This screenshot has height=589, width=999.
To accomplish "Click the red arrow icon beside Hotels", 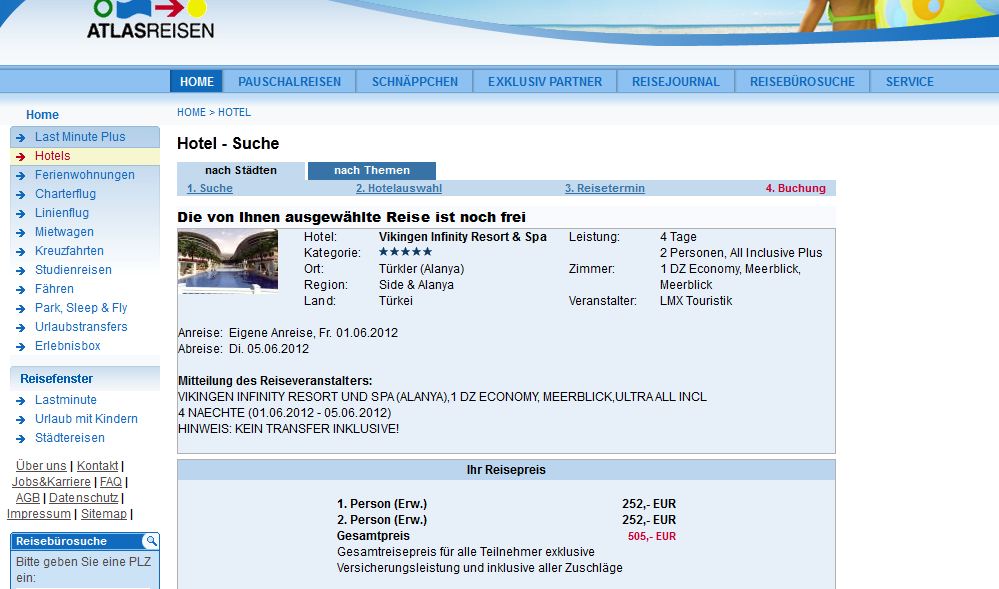I will coord(20,157).
